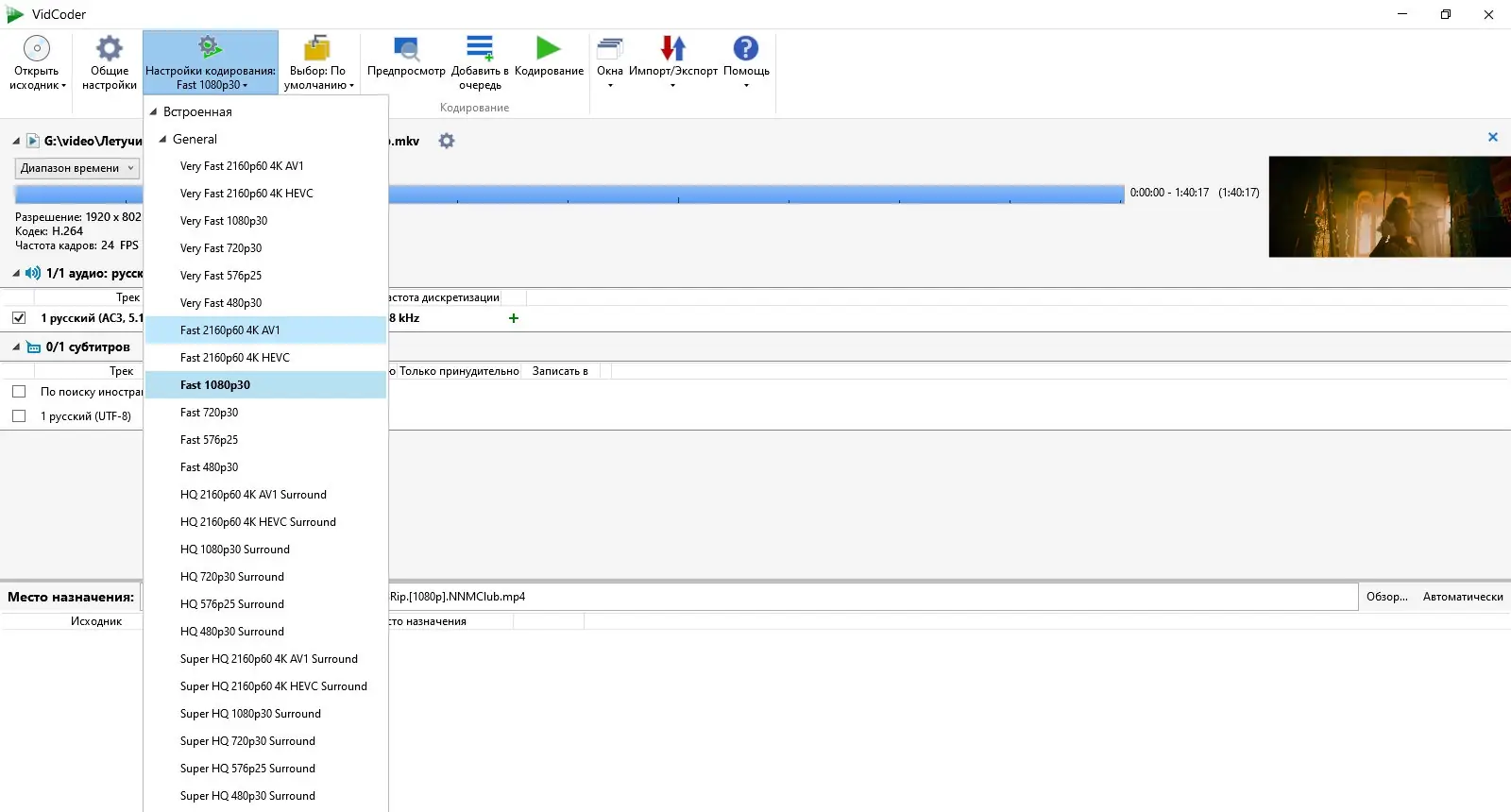Viewport: 1511px width, 812px height.
Task: Collapse the Встроенная preset category
Action: [x=154, y=111]
